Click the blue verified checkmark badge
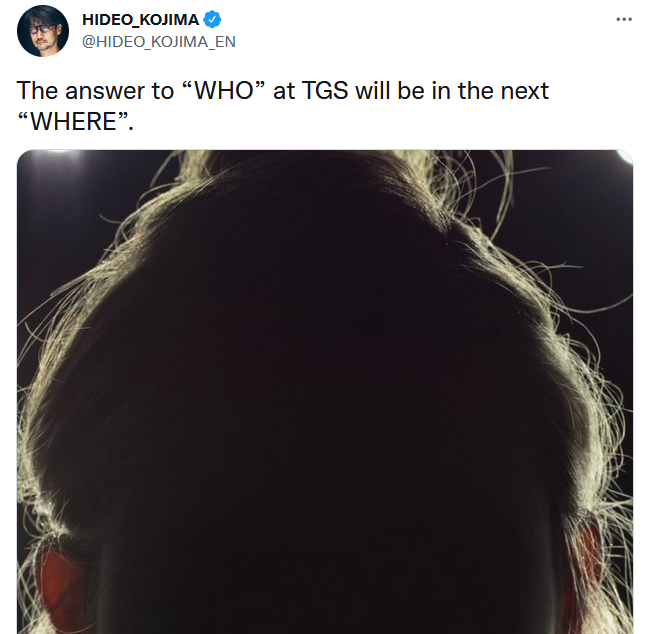This screenshot has height=634, width=646. 212,19
